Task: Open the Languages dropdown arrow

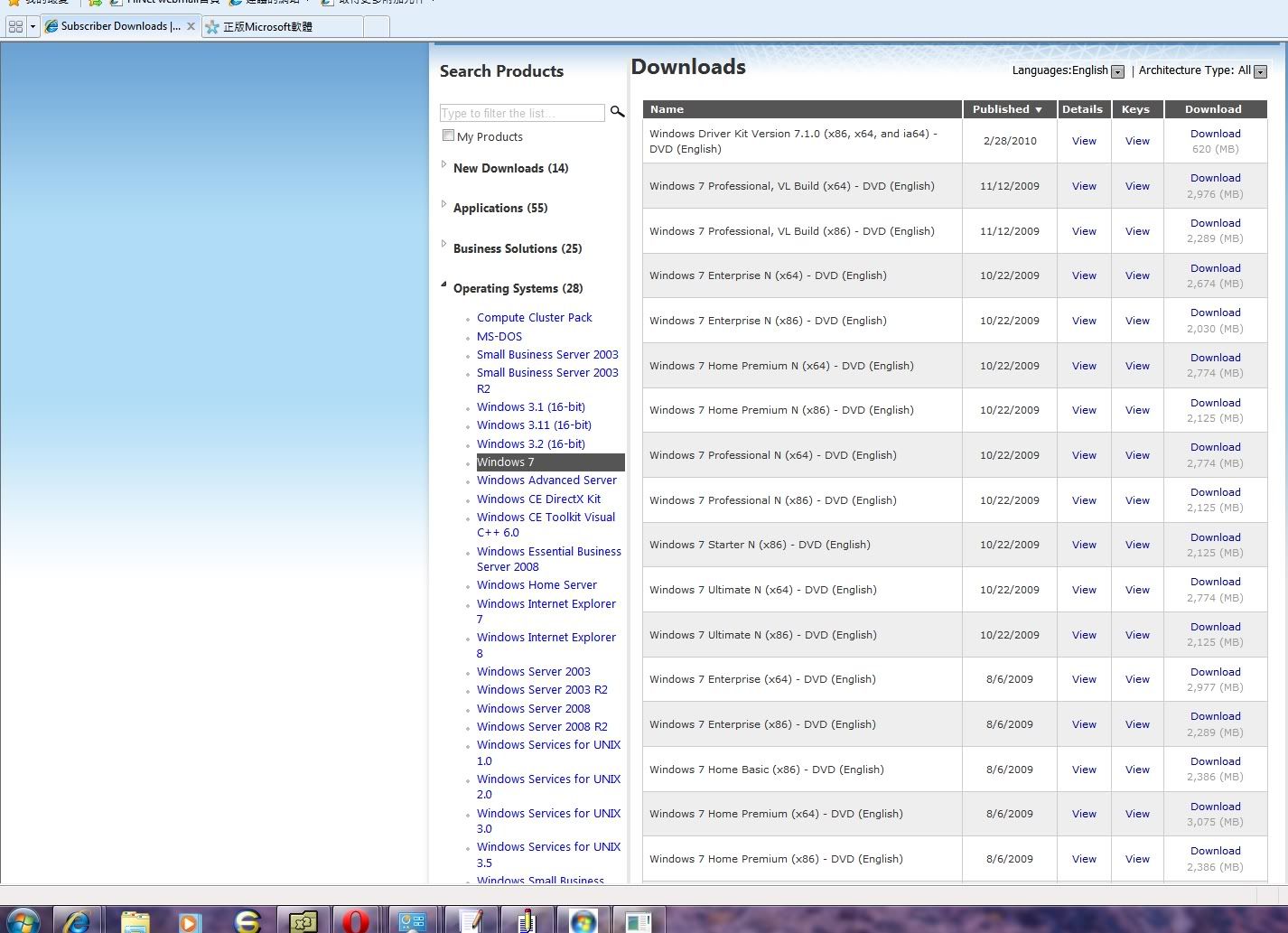Action: pyautogui.click(x=1117, y=71)
